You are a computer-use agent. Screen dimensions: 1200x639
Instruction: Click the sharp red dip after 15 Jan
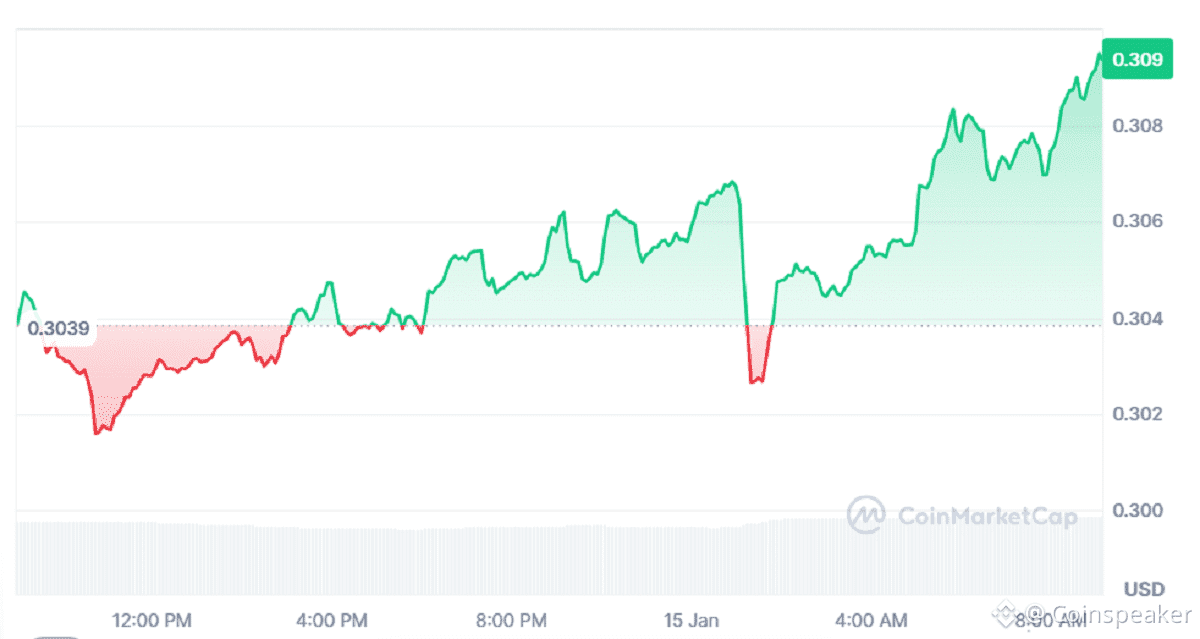756,380
